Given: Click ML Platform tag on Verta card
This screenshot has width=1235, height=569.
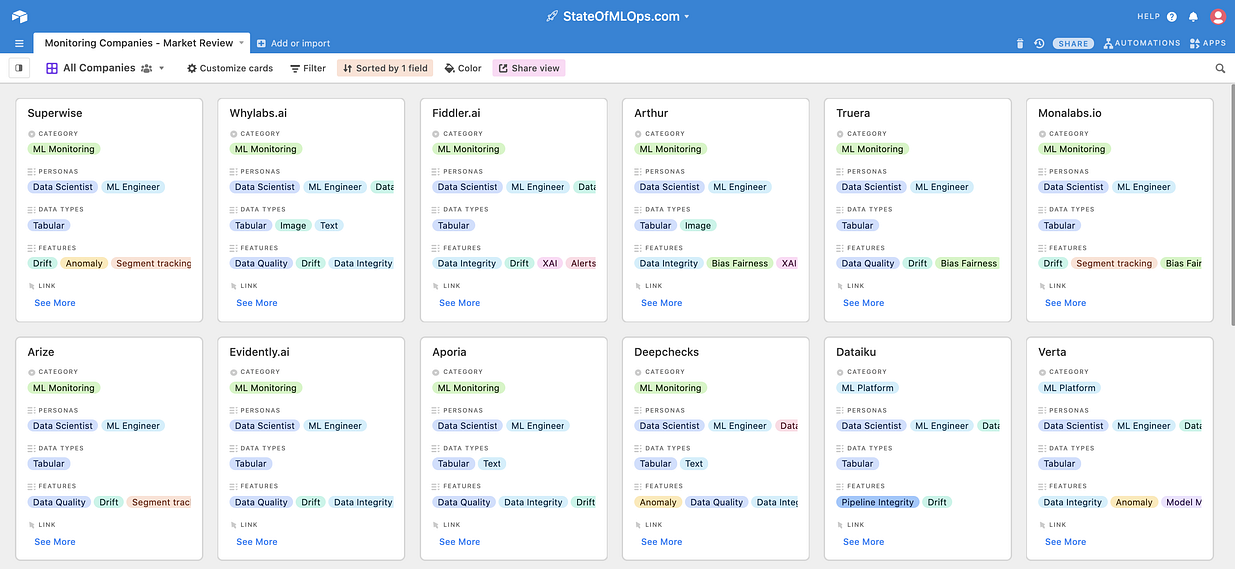Looking at the screenshot, I should 1070,388.
